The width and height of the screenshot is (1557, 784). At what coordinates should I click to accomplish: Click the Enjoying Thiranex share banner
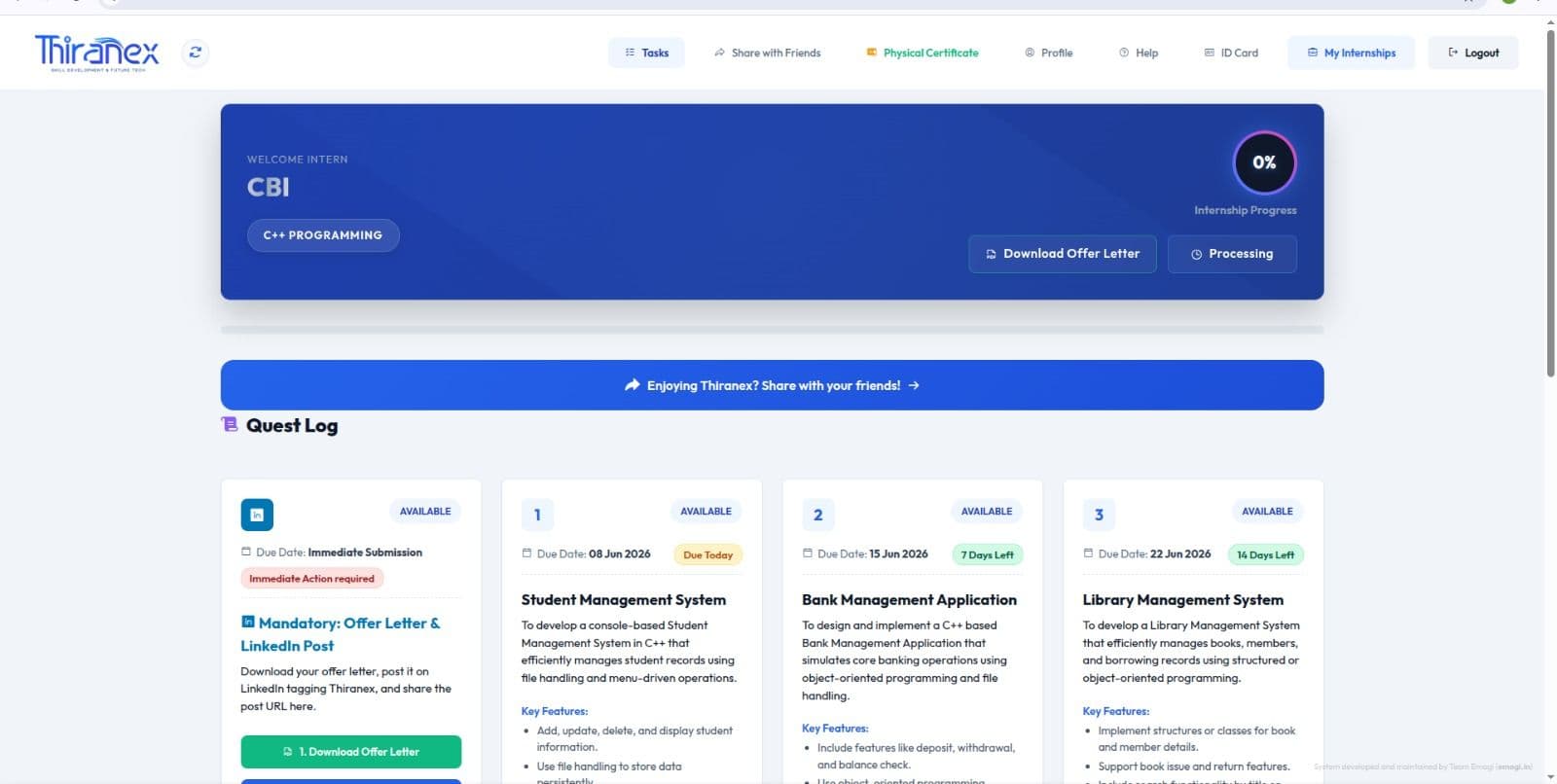click(x=772, y=385)
